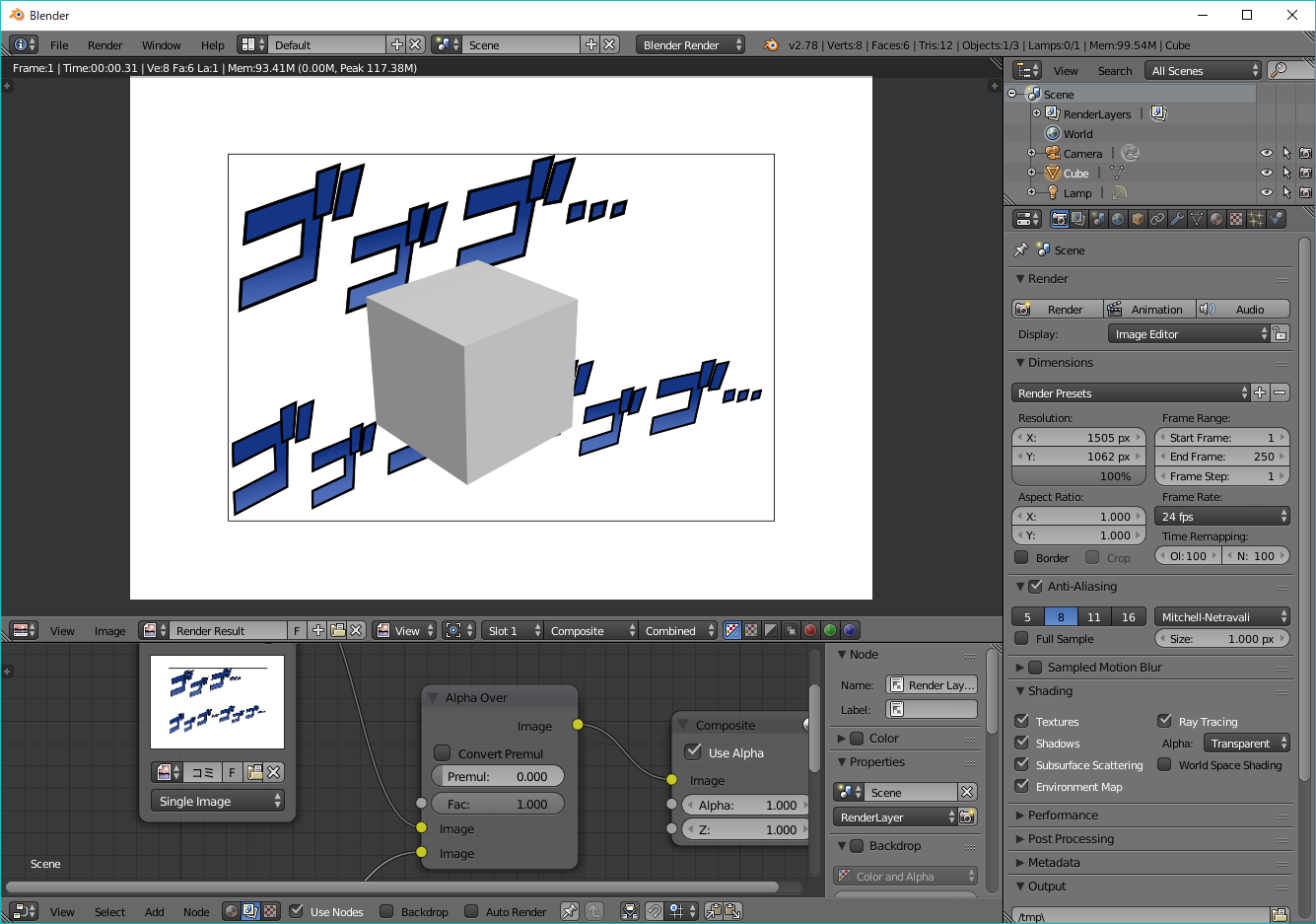
Task: Uncheck Ray Tracing option
Action: tap(1165, 722)
